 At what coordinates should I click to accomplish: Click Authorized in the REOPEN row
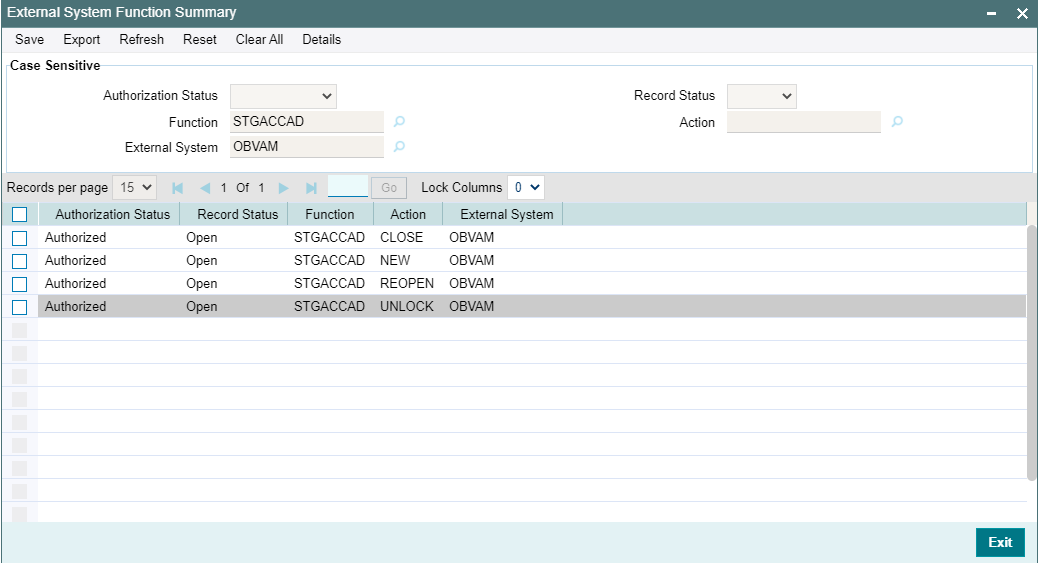click(x=75, y=283)
